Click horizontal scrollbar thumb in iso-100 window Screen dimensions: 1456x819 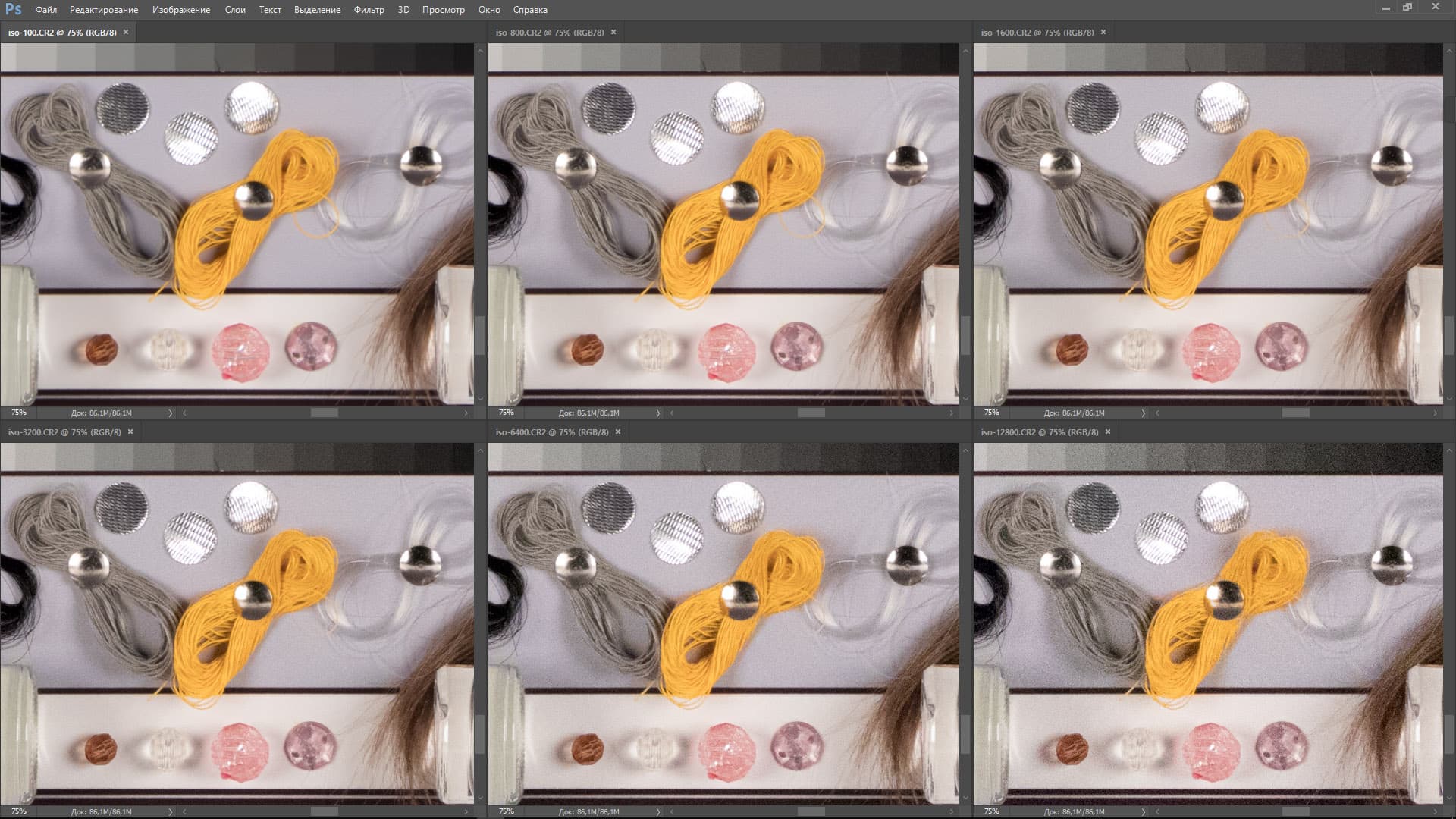[325, 413]
